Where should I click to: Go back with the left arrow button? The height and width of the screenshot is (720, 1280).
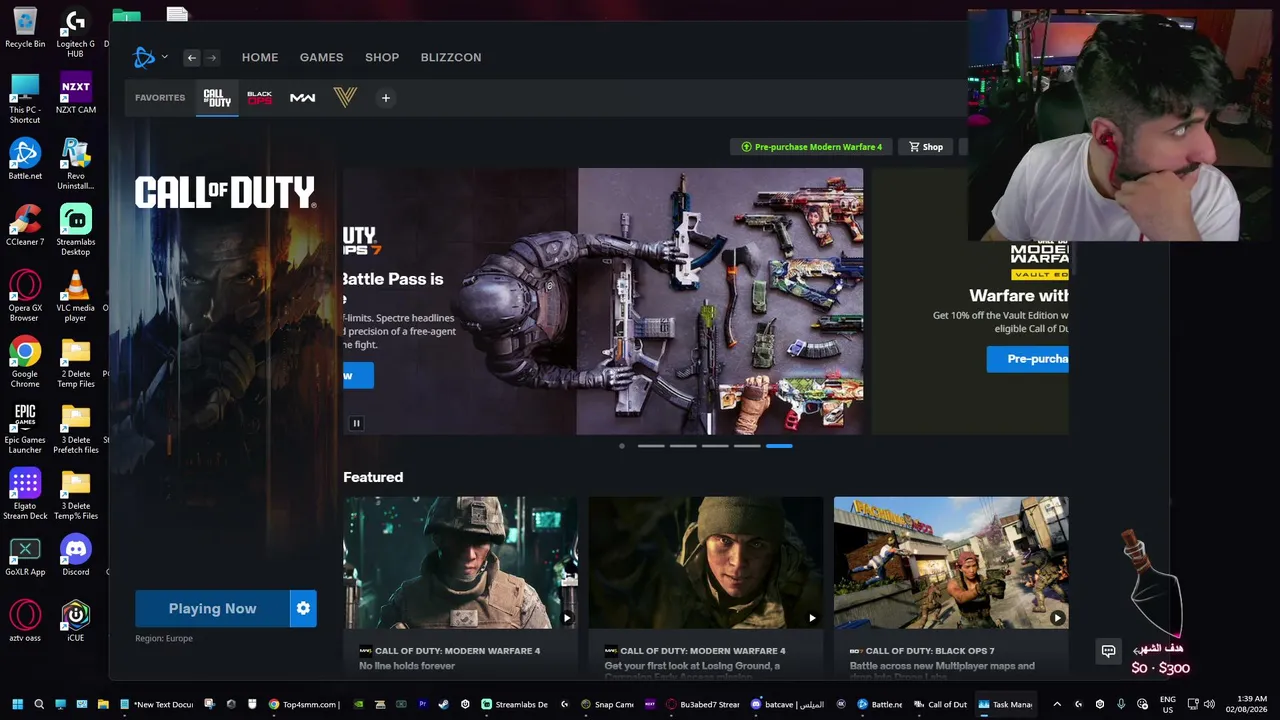pyautogui.click(x=191, y=58)
